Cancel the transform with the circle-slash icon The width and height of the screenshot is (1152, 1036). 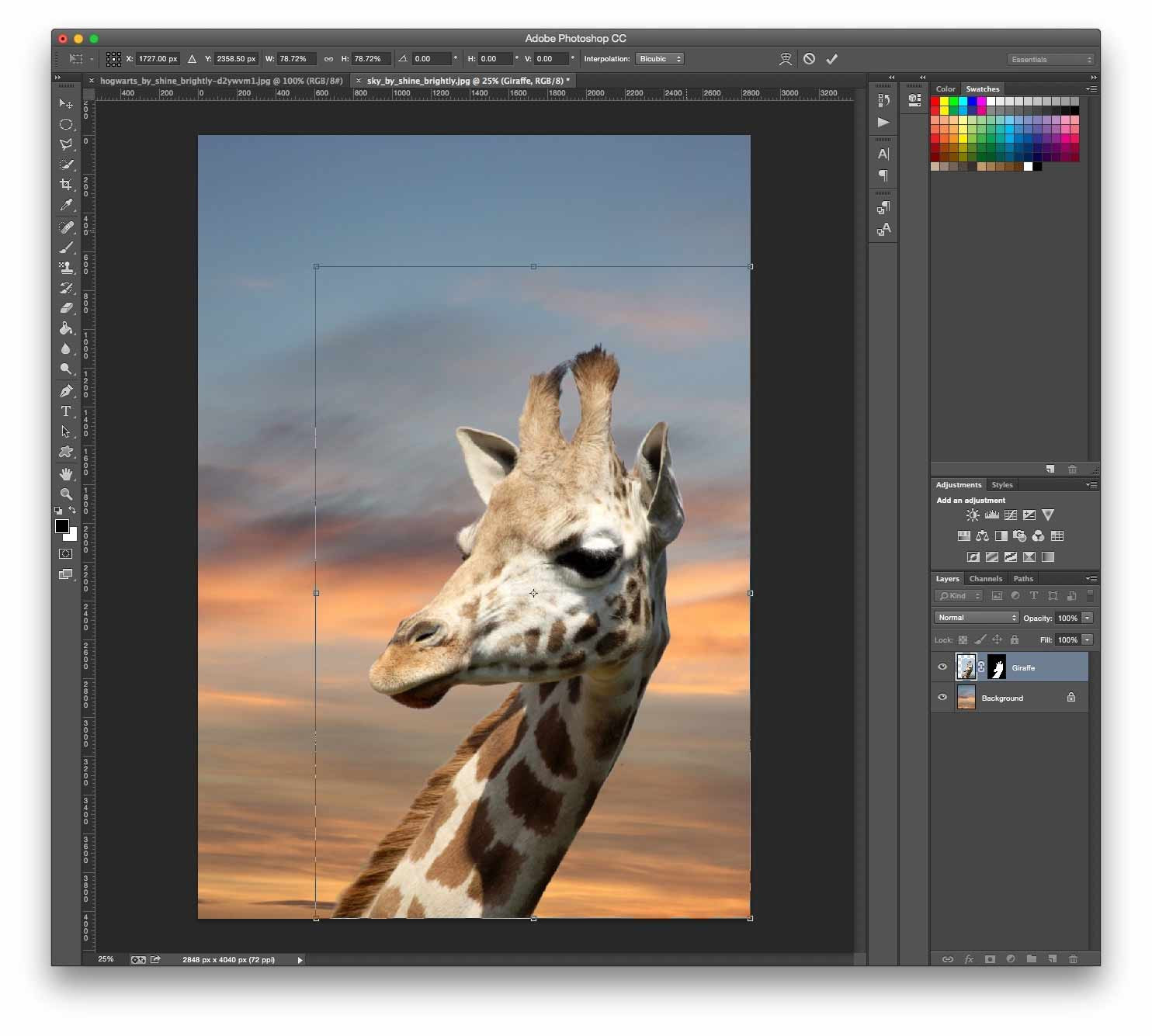(x=809, y=59)
